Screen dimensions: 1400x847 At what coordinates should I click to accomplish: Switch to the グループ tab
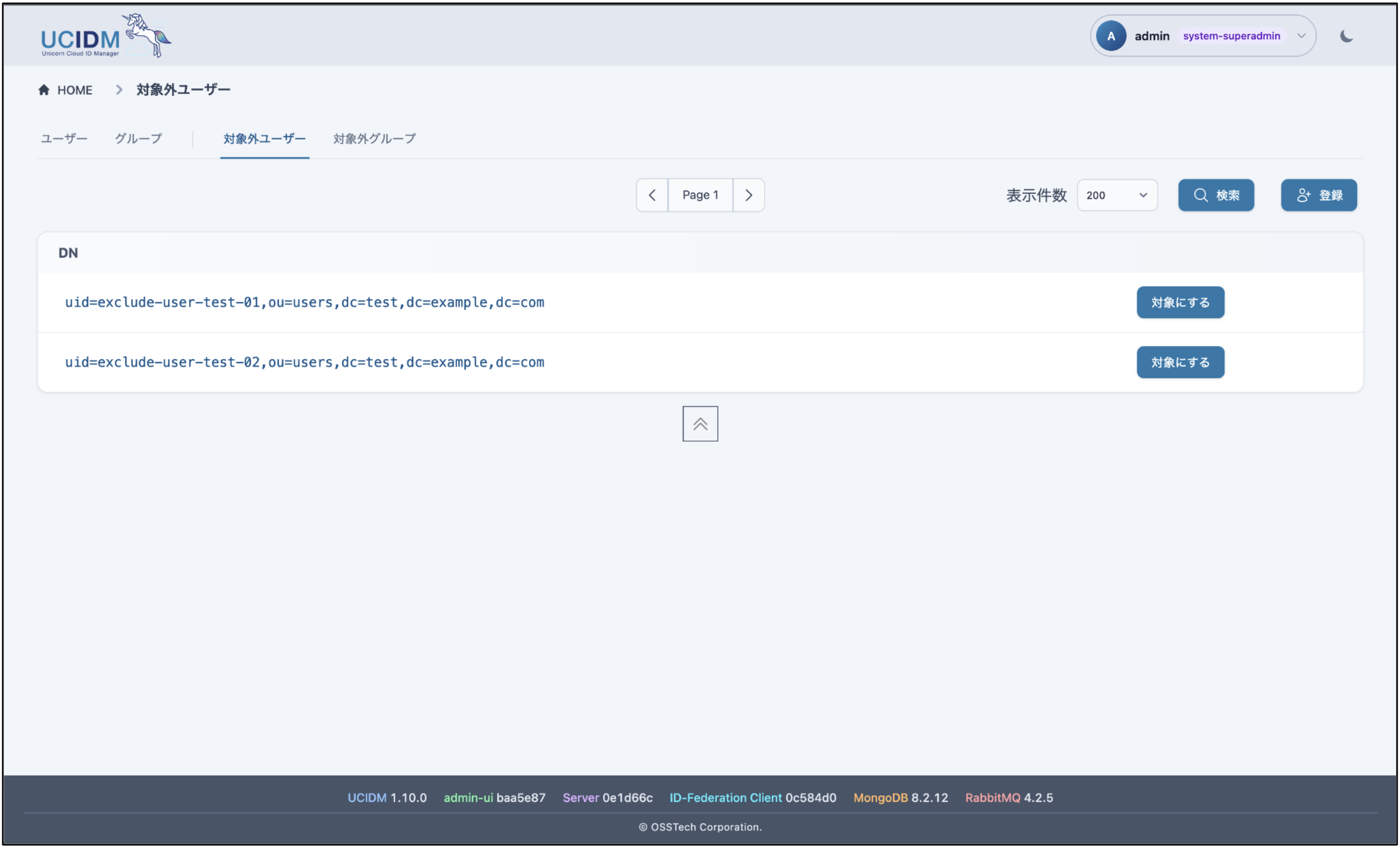[139, 139]
